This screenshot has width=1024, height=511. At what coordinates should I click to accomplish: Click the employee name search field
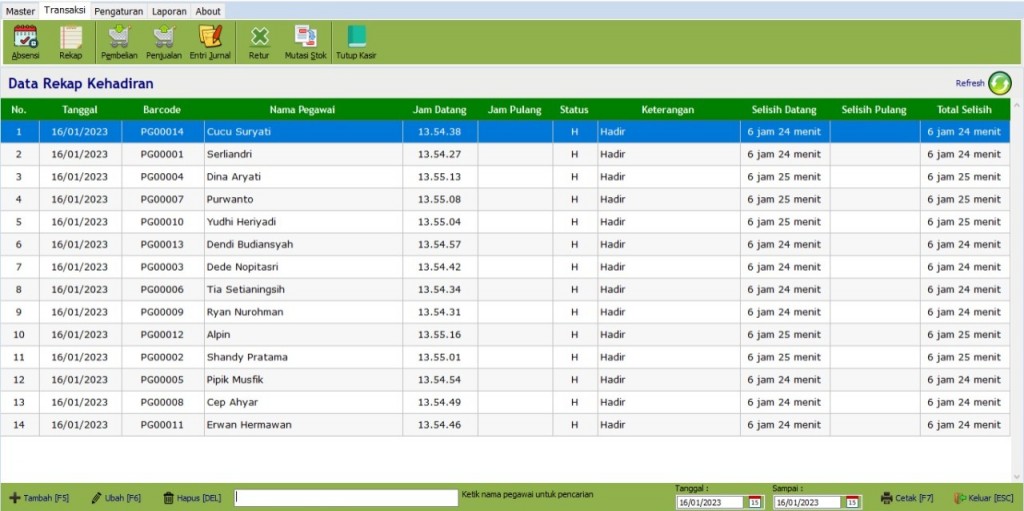pyautogui.click(x=346, y=498)
